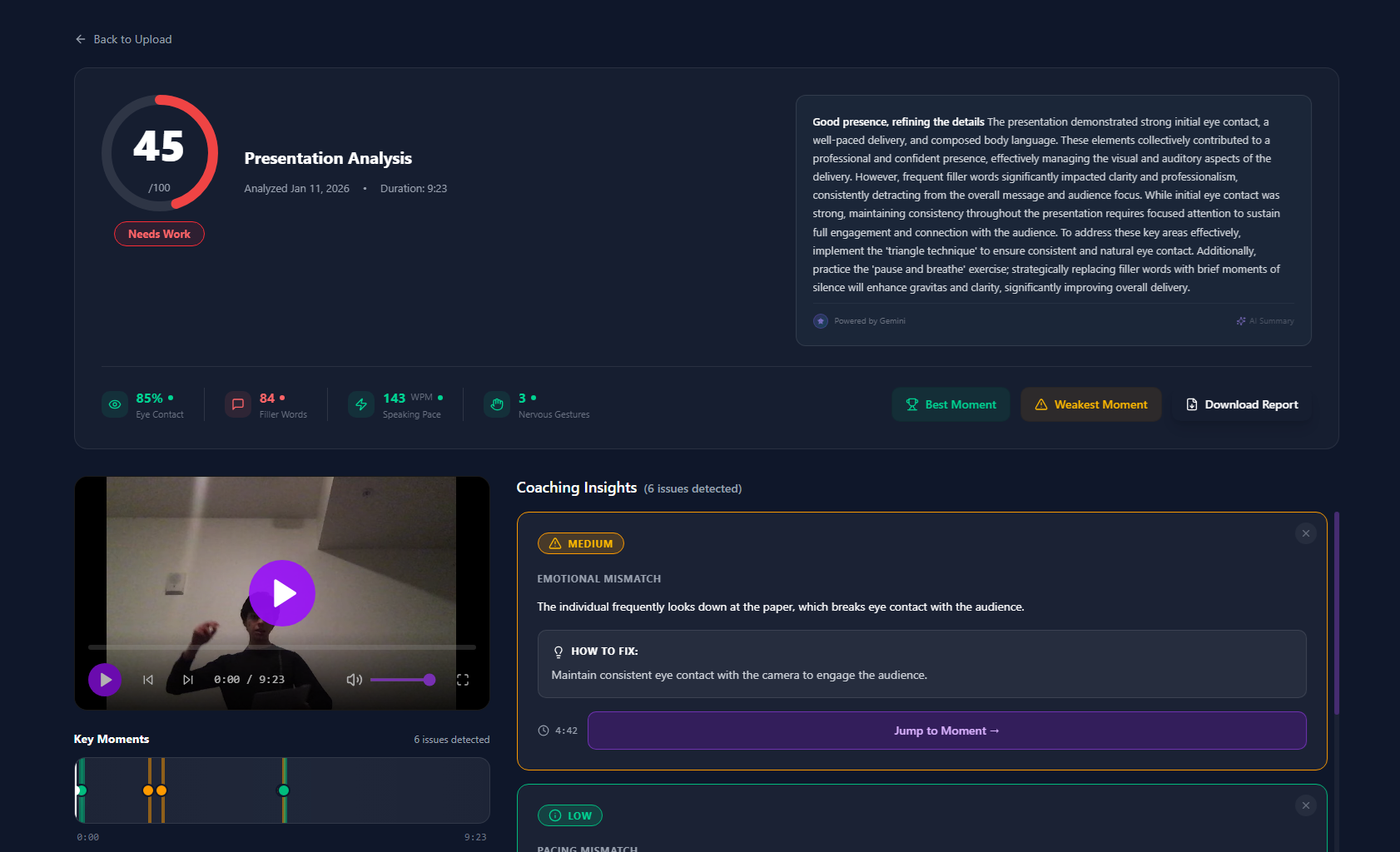
Task: Click Download Report button
Action: point(1242,404)
